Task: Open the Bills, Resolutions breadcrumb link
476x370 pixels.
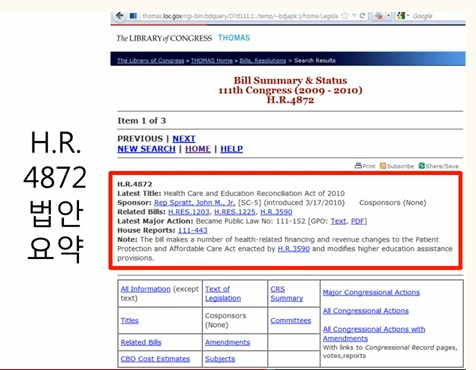Action: click(263, 61)
